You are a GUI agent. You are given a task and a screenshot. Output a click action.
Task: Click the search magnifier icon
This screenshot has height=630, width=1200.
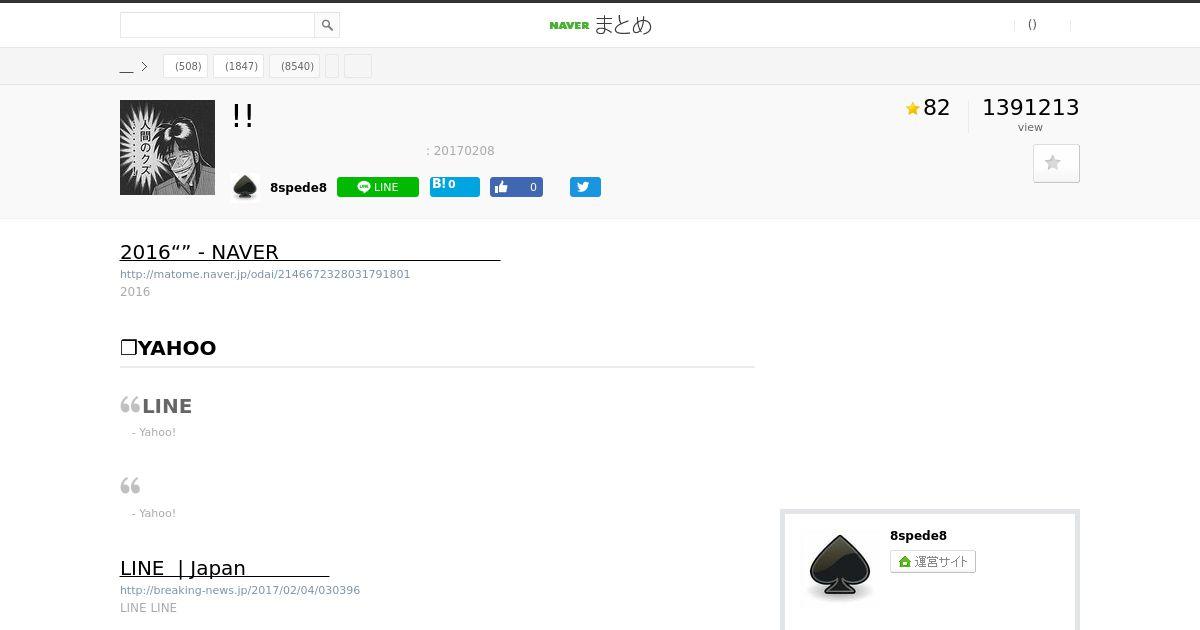(327, 25)
